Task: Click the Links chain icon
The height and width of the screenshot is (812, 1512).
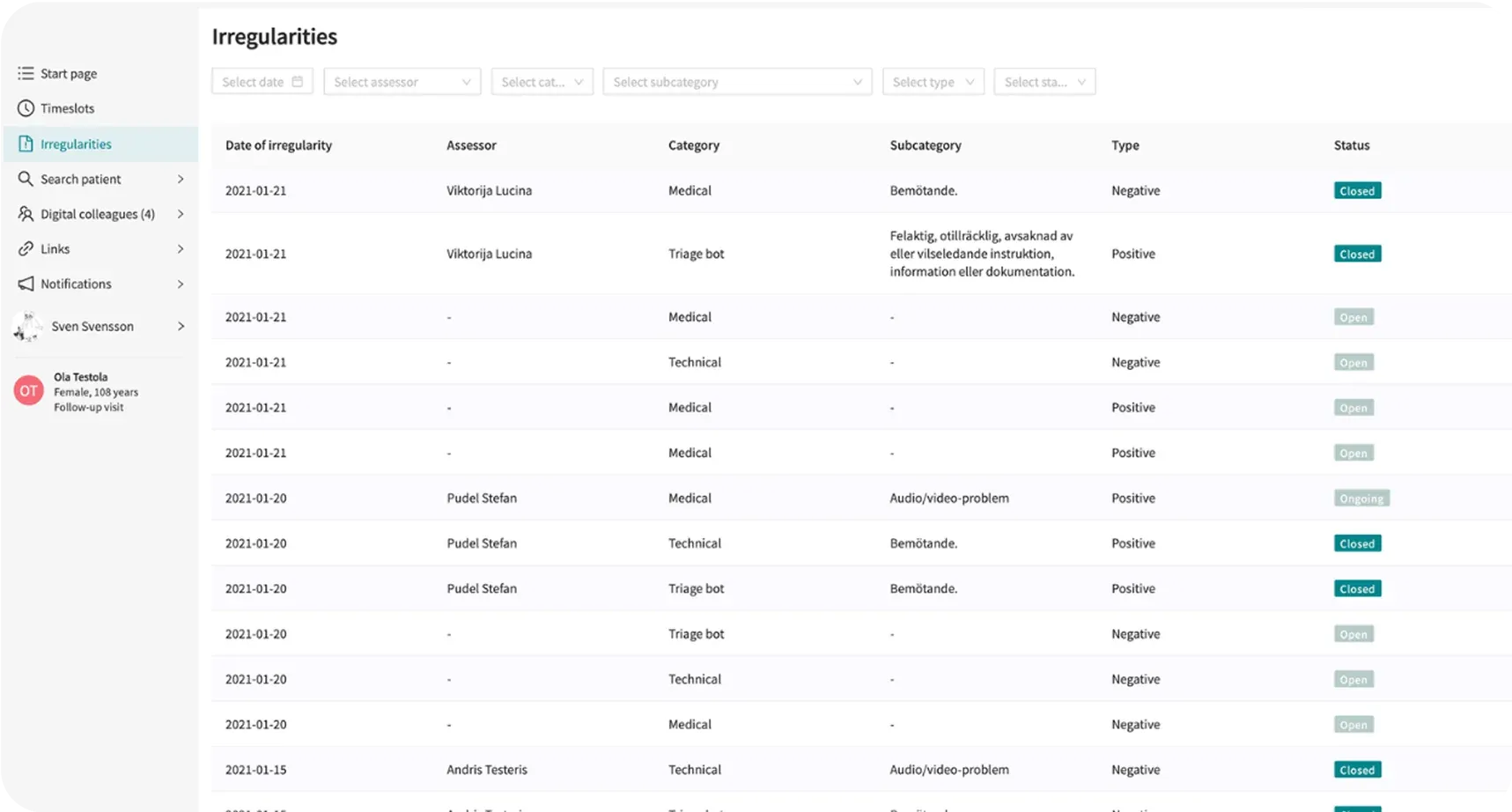Action: 26,249
